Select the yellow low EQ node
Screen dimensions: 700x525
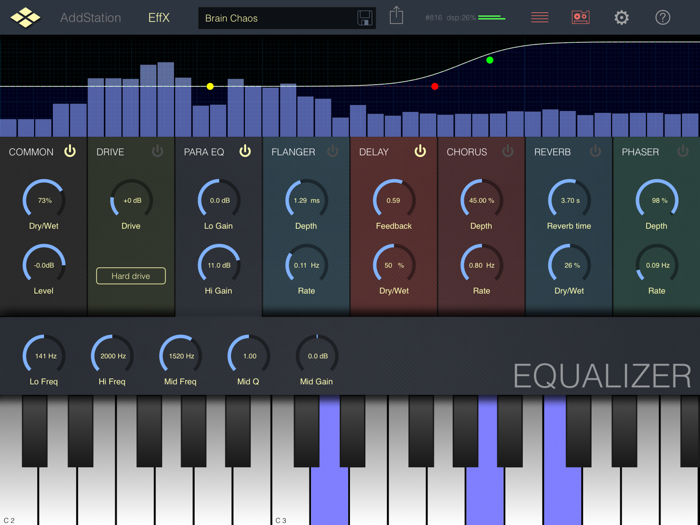tap(210, 86)
